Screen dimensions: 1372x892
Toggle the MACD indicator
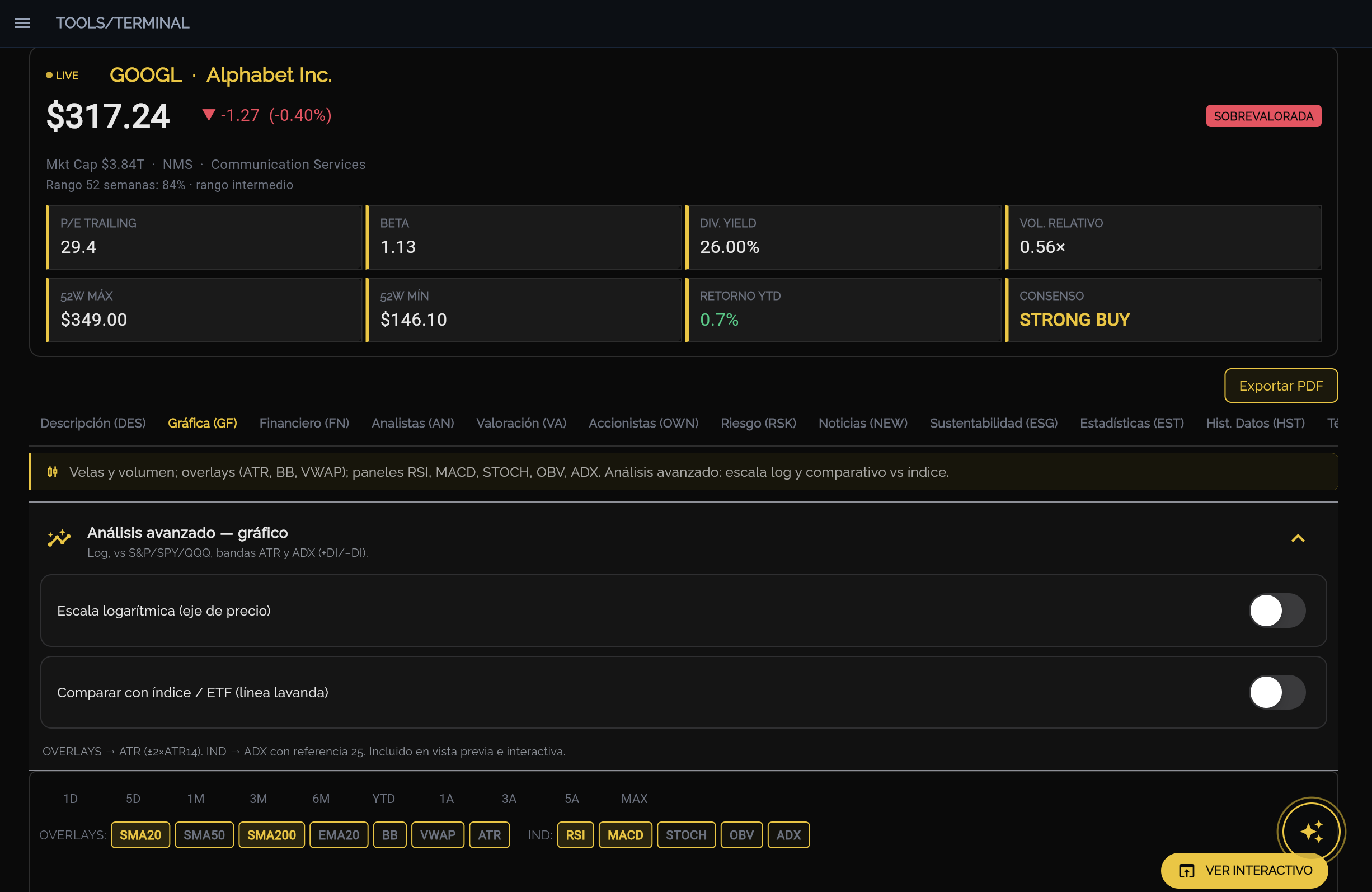click(x=626, y=835)
